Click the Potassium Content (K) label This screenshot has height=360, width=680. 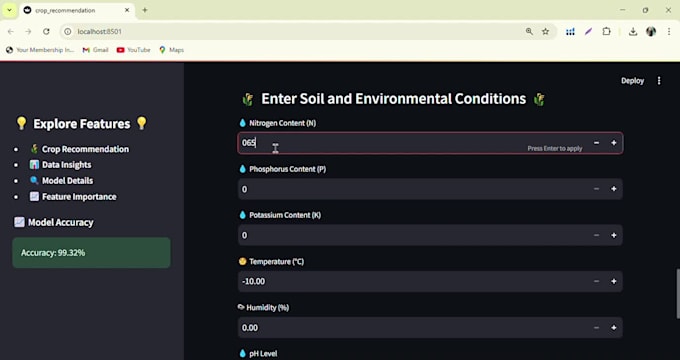[x=280, y=215]
